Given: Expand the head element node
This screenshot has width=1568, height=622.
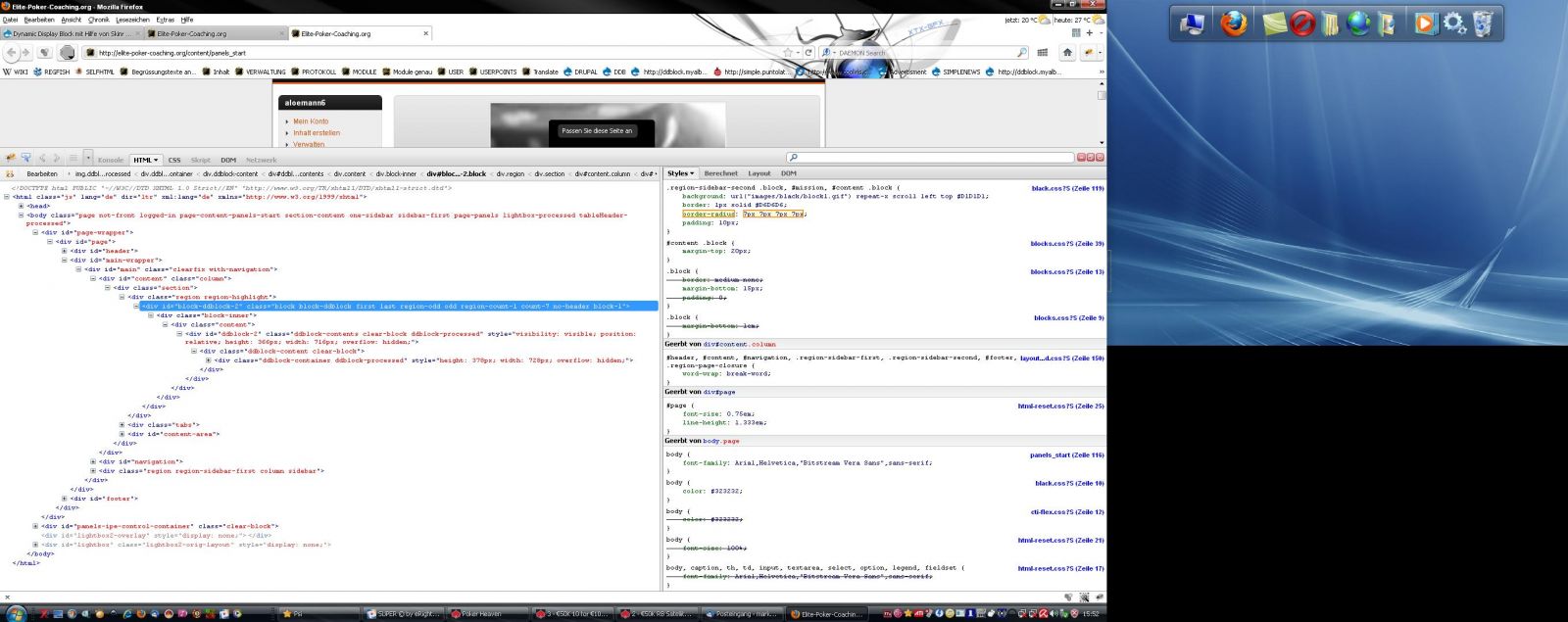Looking at the screenshot, I should click(x=22, y=206).
